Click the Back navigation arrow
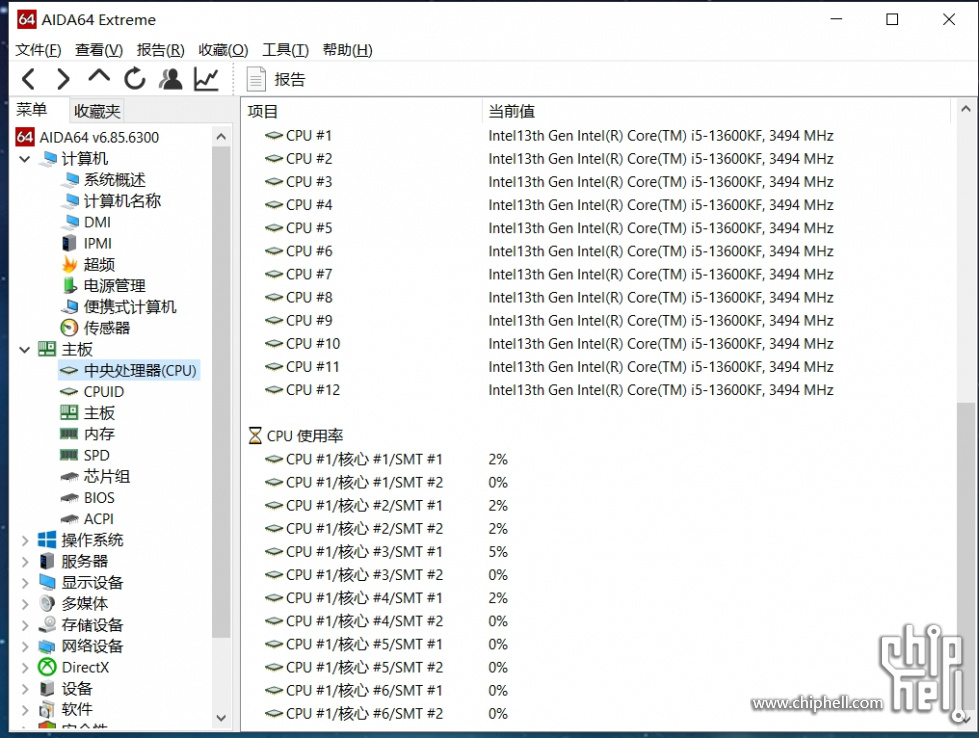The width and height of the screenshot is (979, 738). pyautogui.click(x=29, y=79)
